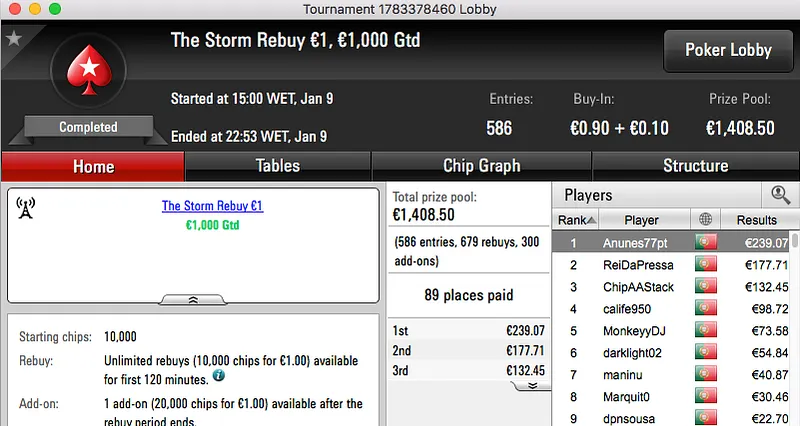
Task: Sort players by country globe column
Action: point(708,220)
